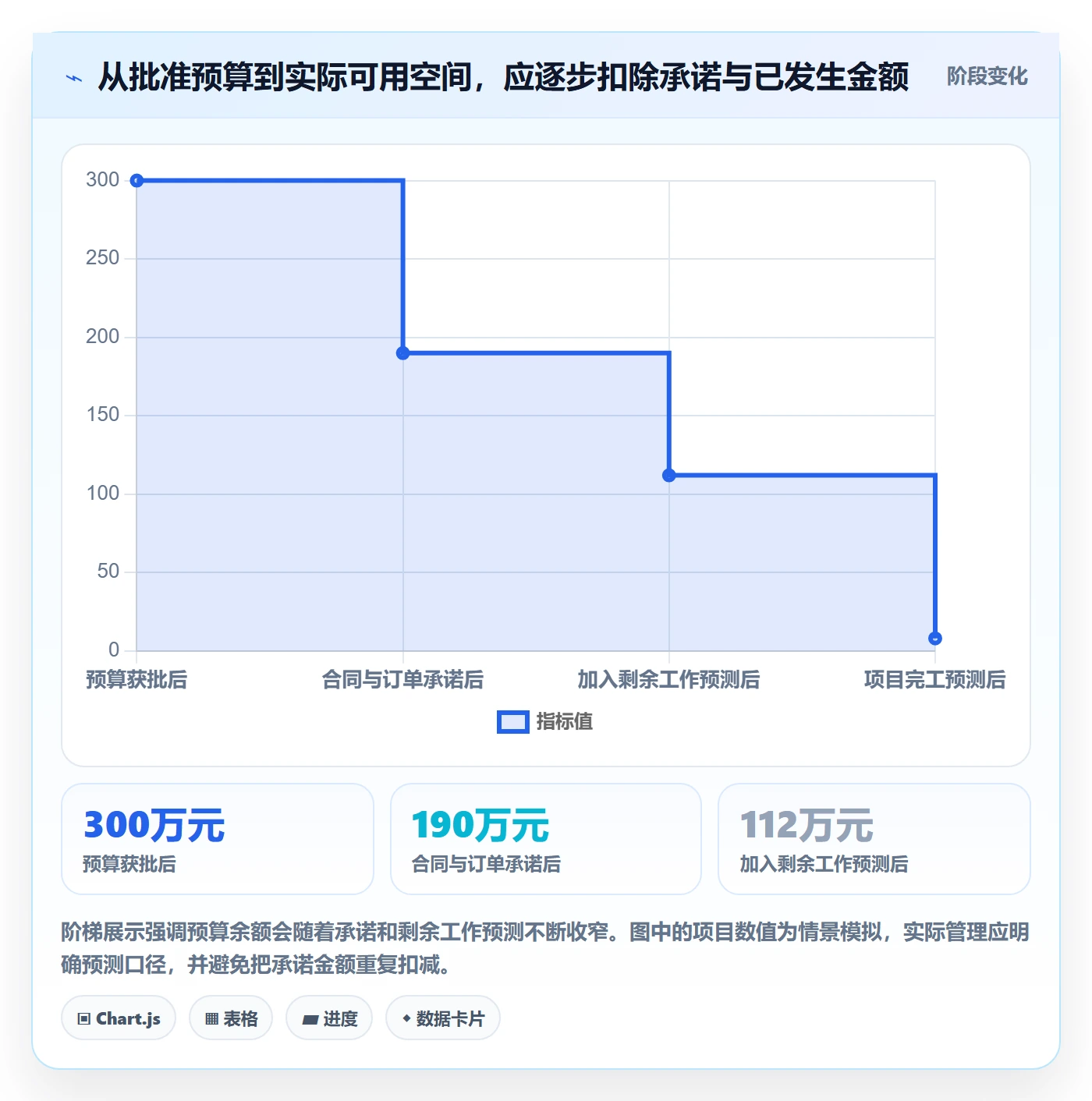
Task: Click the main title starting 从批准预算
Action: coord(503,77)
